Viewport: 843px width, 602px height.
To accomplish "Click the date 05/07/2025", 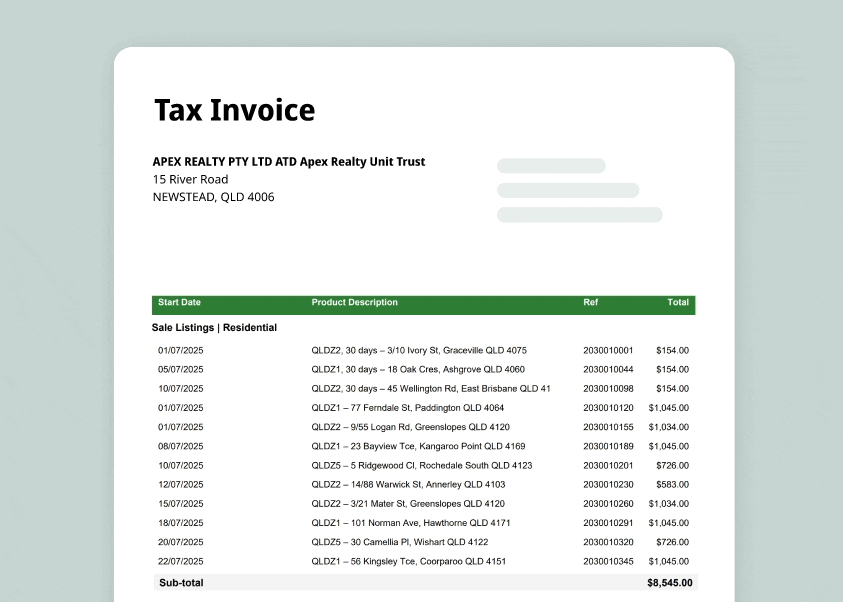I will (x=181, y=369).
